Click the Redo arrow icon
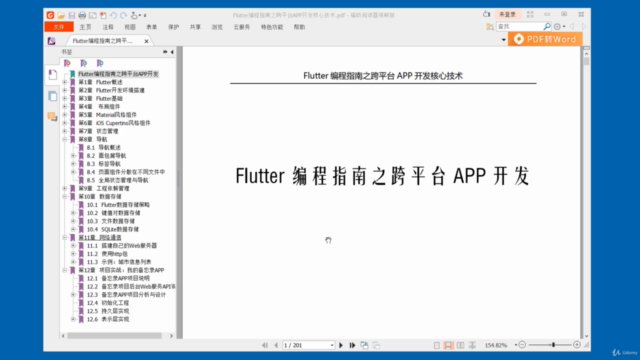Image resolution: width=640 pixels, height=360 pixels. click(123, 16)
